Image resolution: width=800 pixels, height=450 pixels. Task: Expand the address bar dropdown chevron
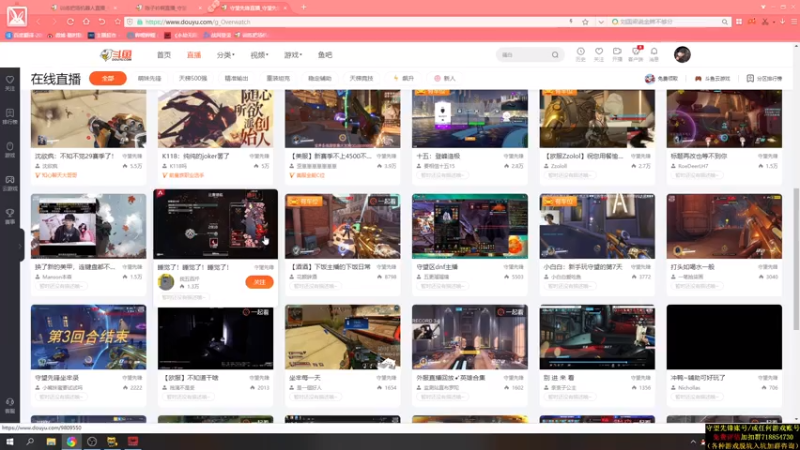point(601,22)
